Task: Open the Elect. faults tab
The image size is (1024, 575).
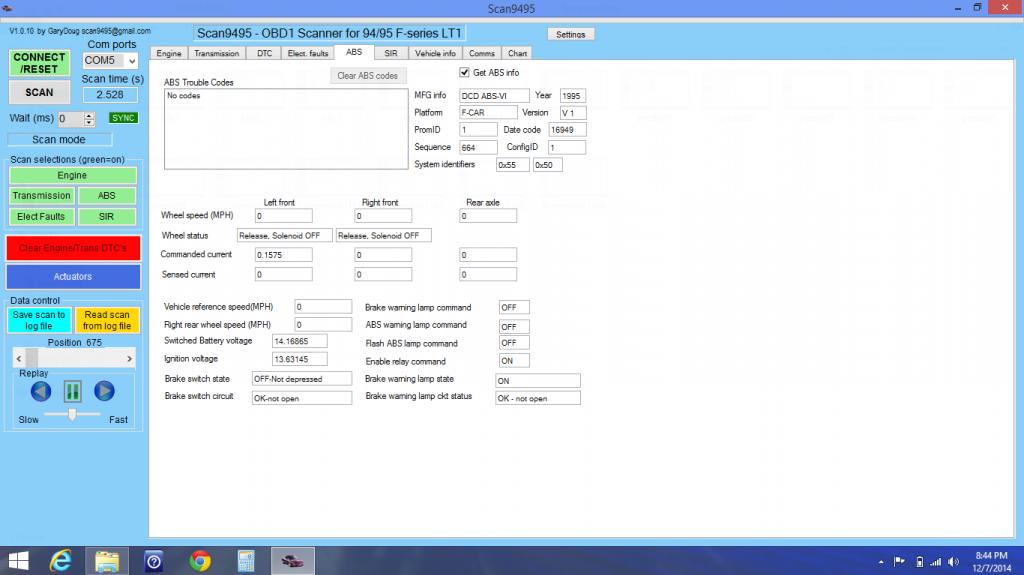Action: tap(308, 54)
